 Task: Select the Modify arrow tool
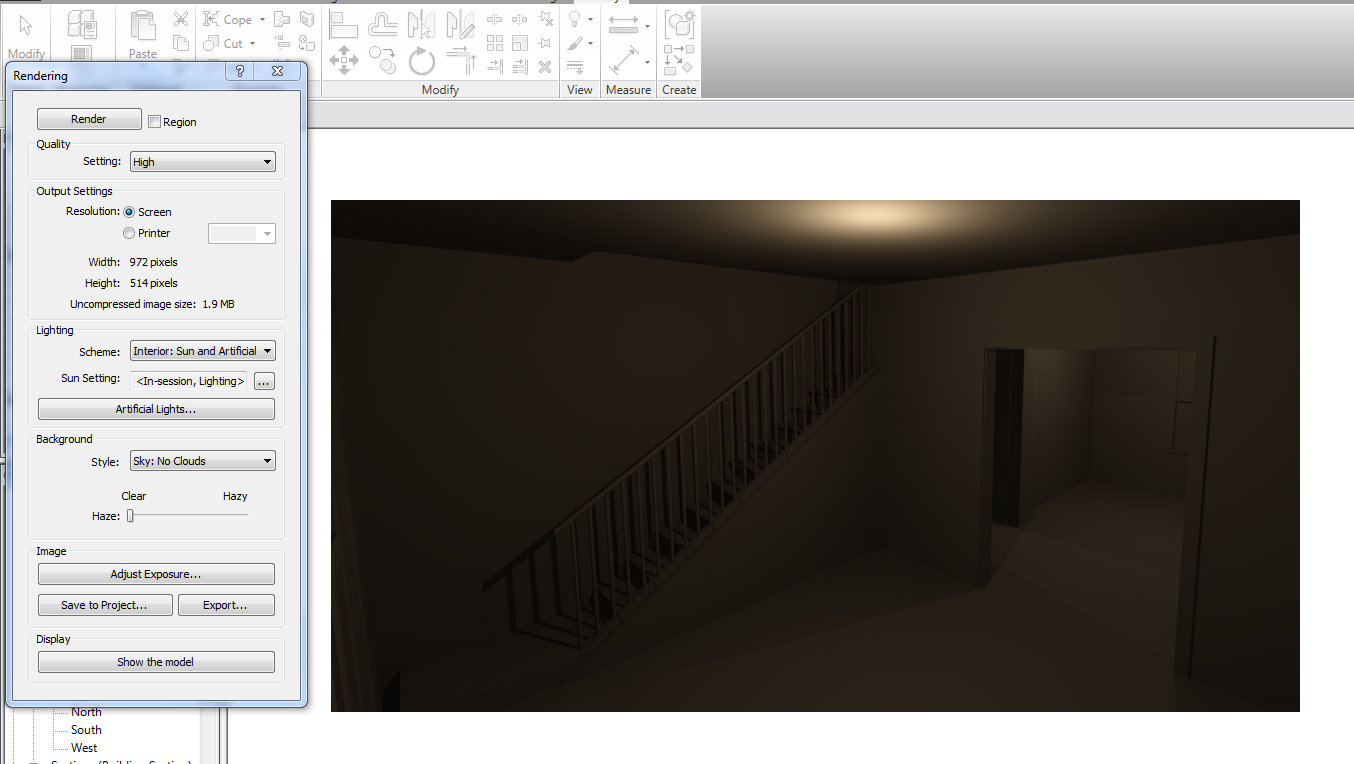pyautogui.click(x=26, y=27)
